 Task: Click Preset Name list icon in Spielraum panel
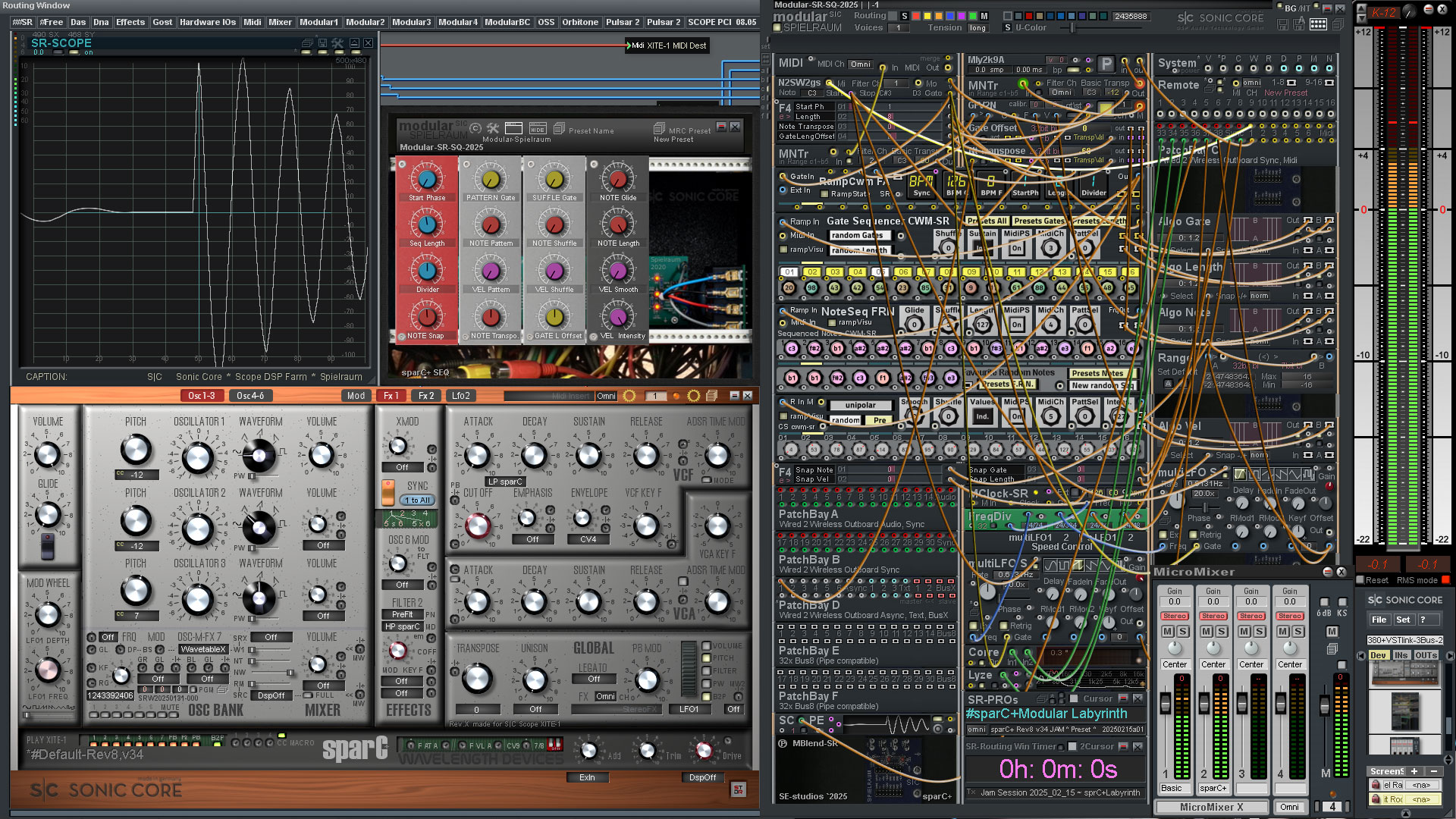tap(559, 129)
